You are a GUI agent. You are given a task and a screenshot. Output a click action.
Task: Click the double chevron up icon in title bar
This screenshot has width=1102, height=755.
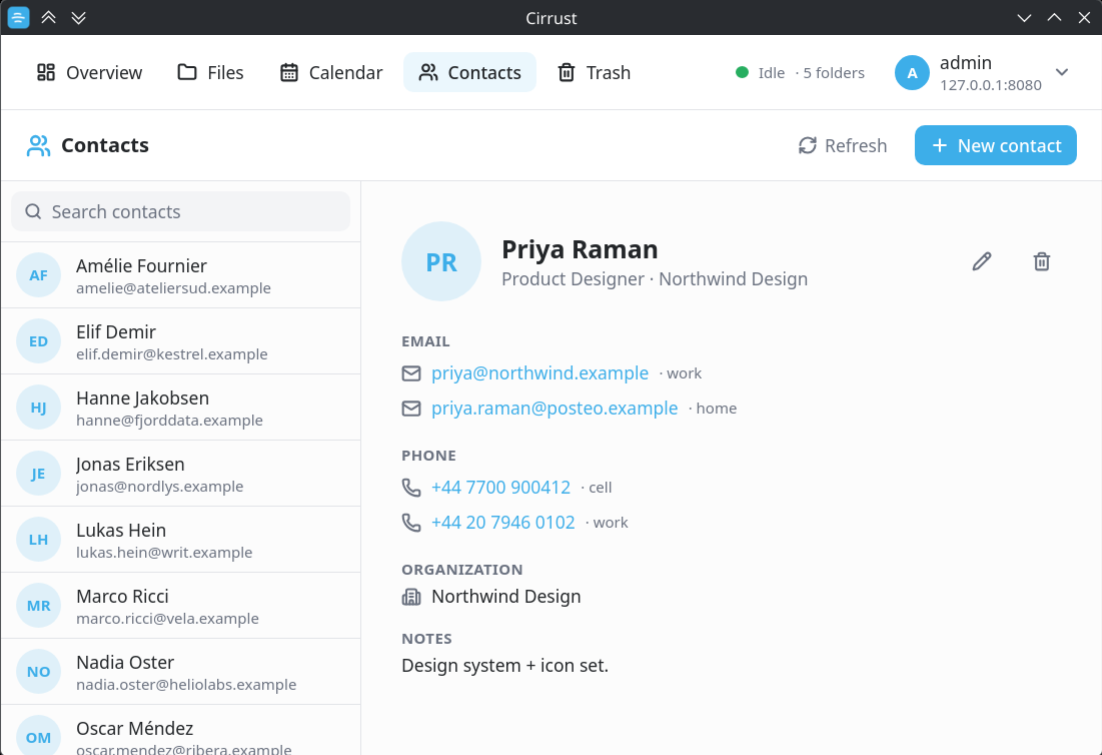click(48, 18)
